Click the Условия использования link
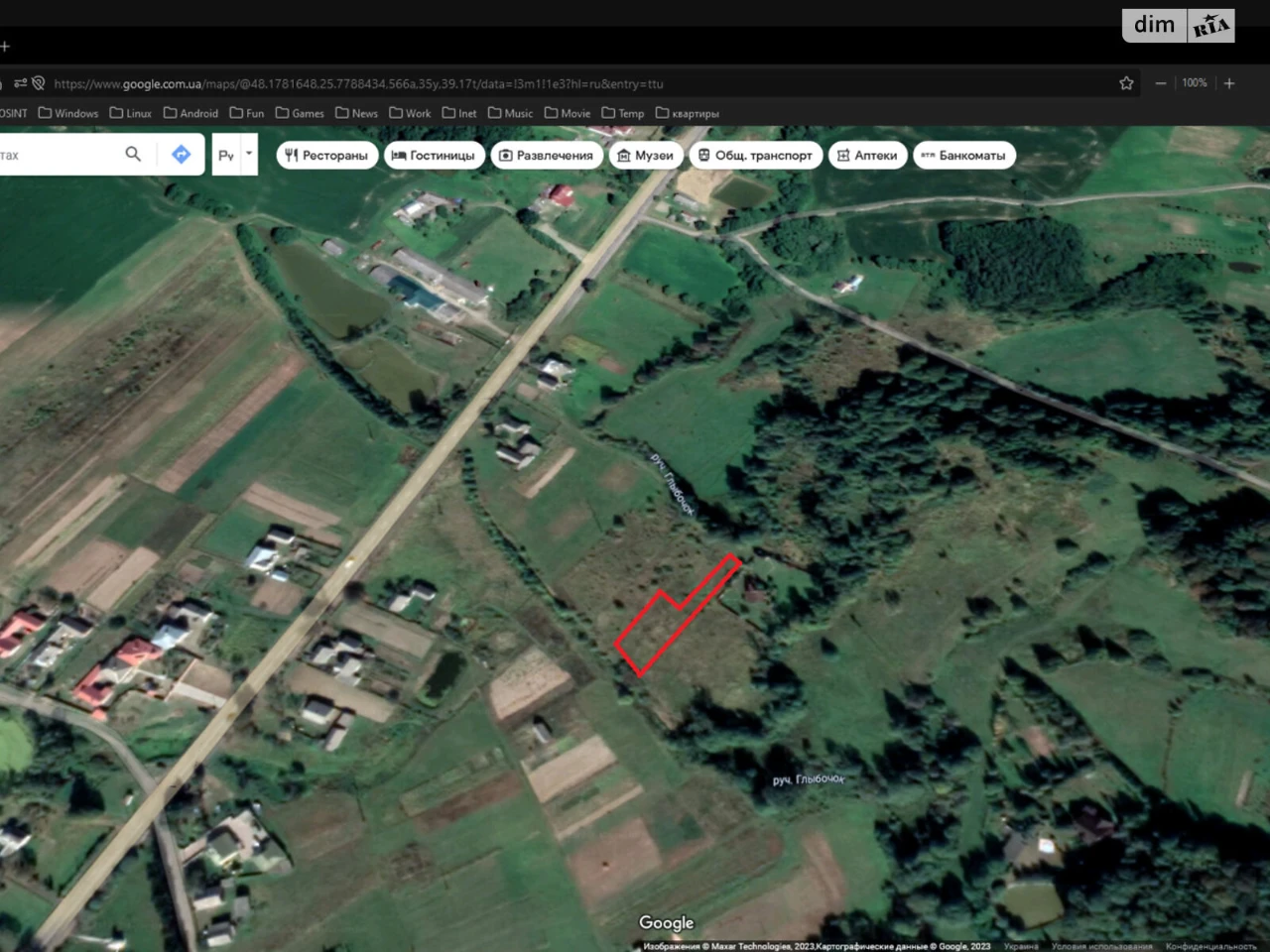Screen dimensions: 1270x952 (x=1102, y=946)
